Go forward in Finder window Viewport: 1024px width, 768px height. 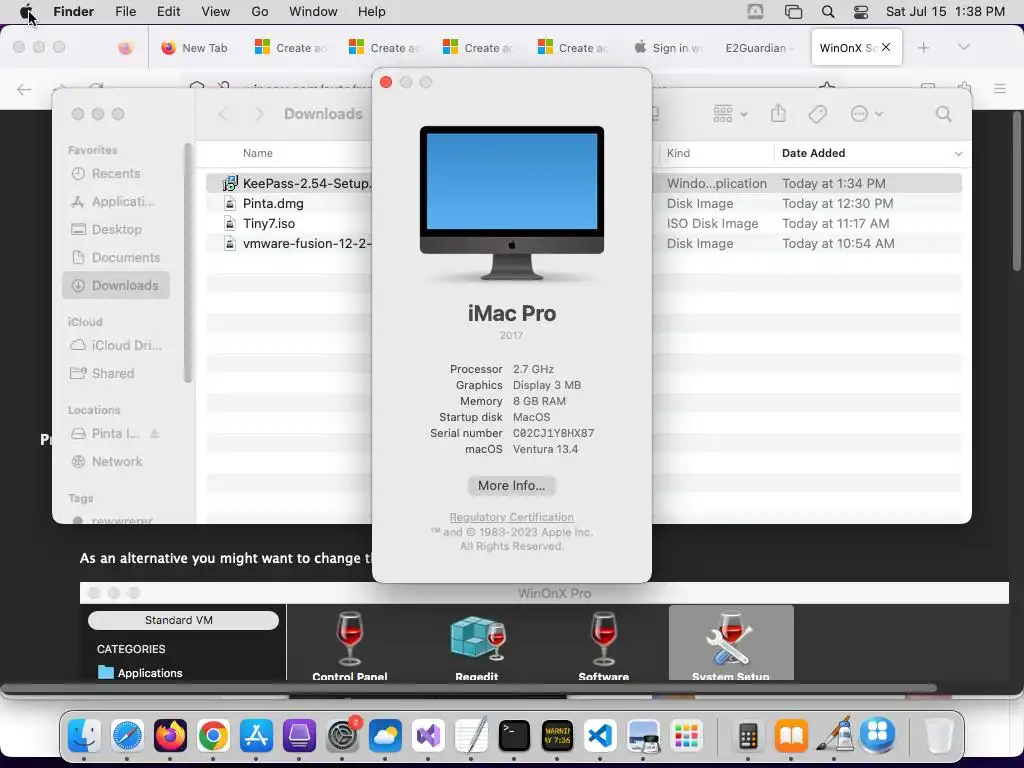tap(259, 114)
